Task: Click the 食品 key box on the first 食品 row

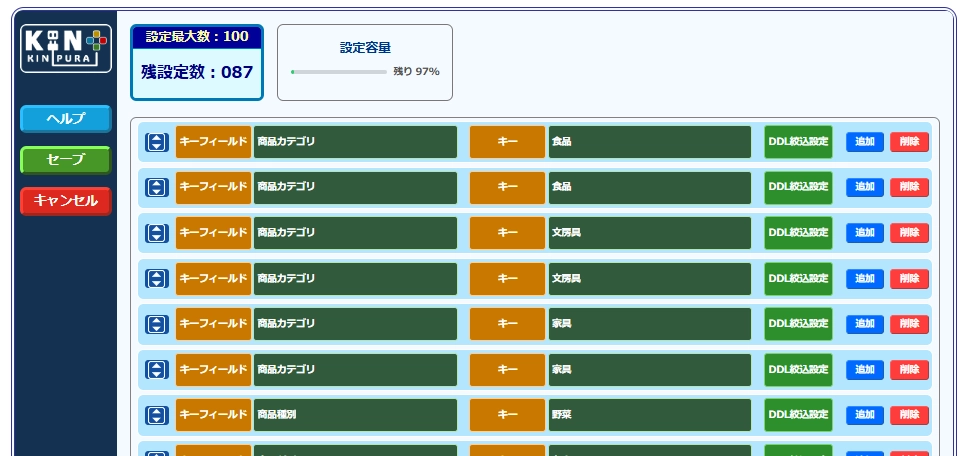Action: (x=650, y=142)
